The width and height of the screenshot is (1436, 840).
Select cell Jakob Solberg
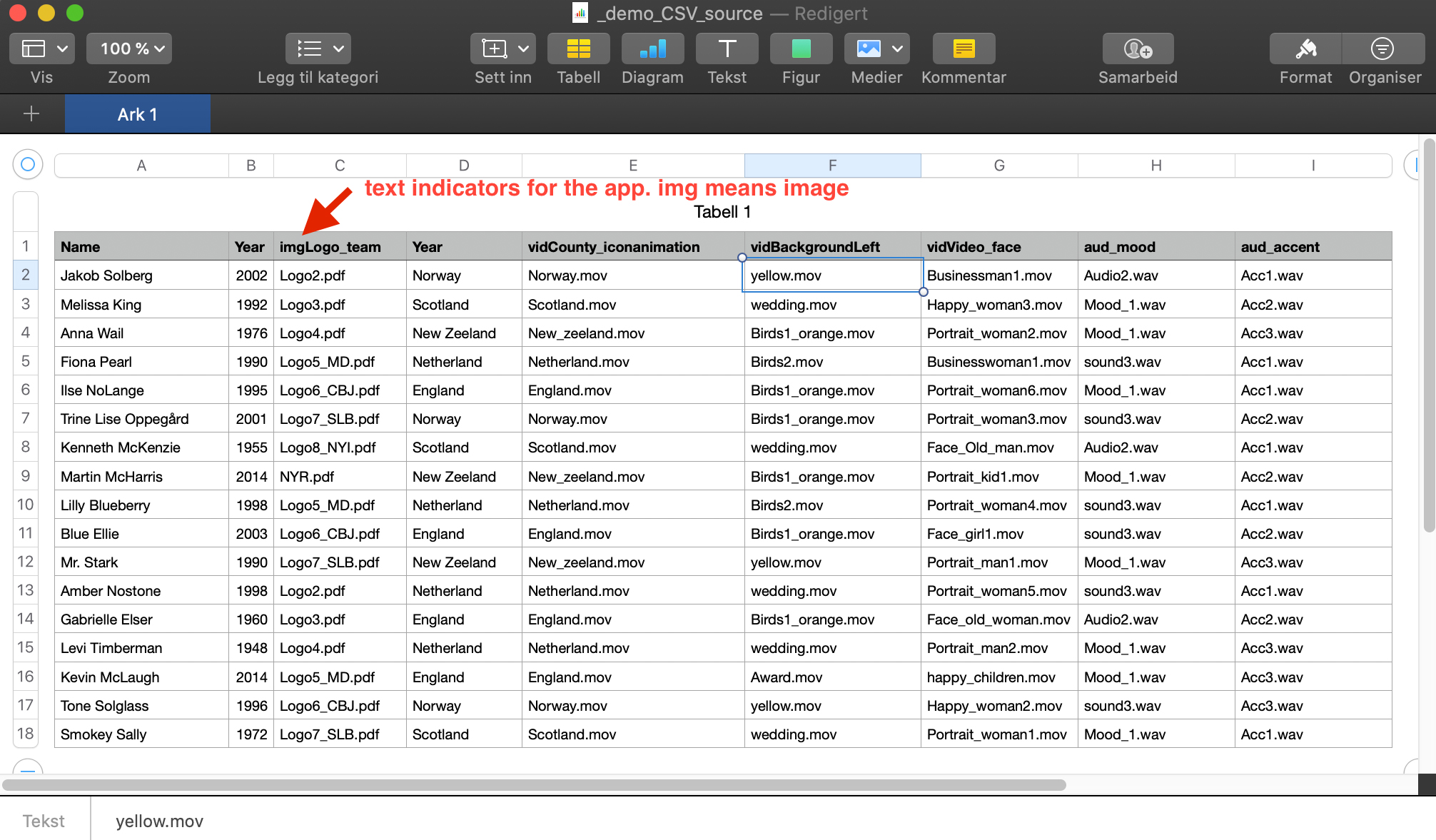141,275
